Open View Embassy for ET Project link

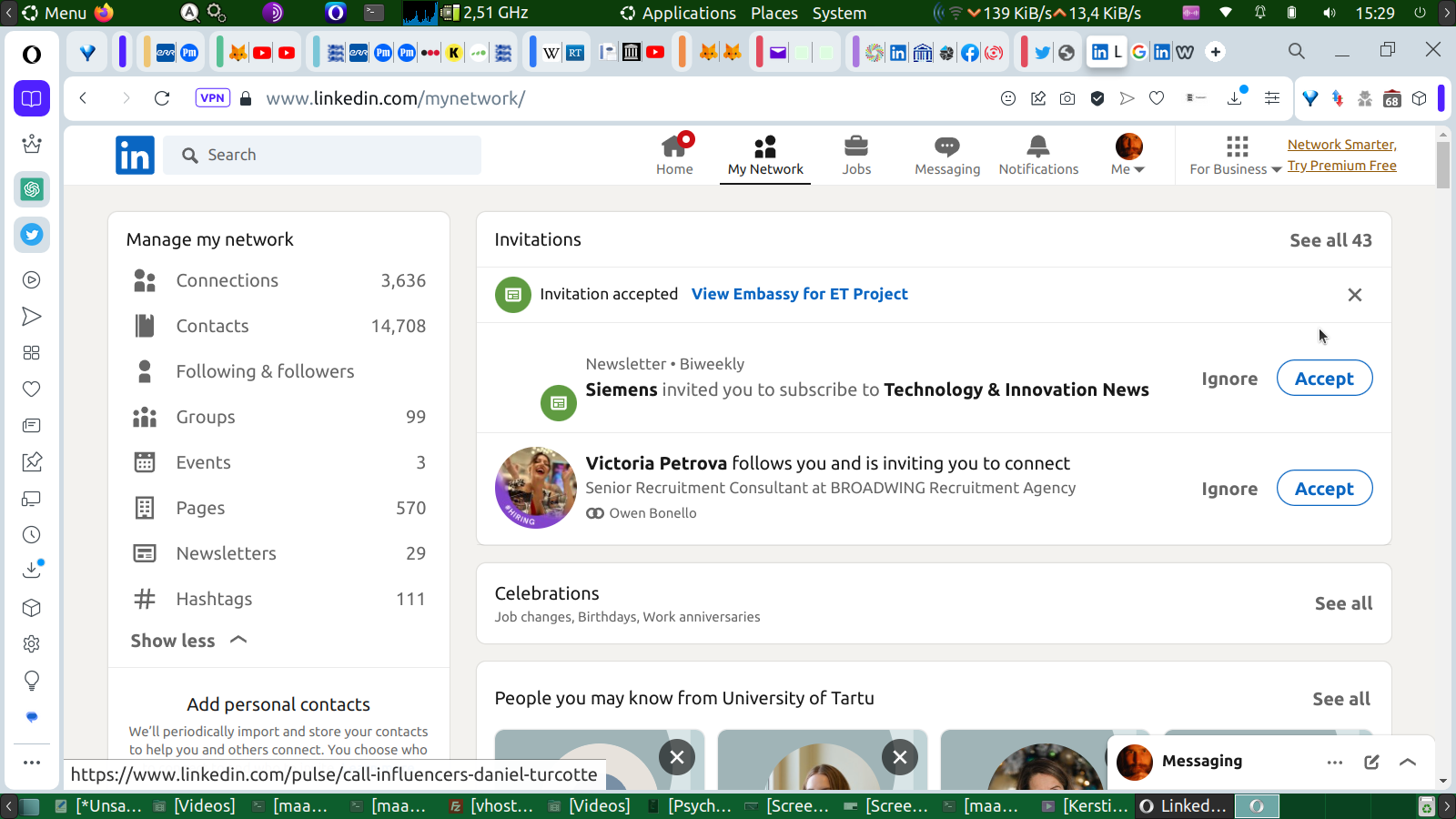pyautogui.click(x=800, y=294)
